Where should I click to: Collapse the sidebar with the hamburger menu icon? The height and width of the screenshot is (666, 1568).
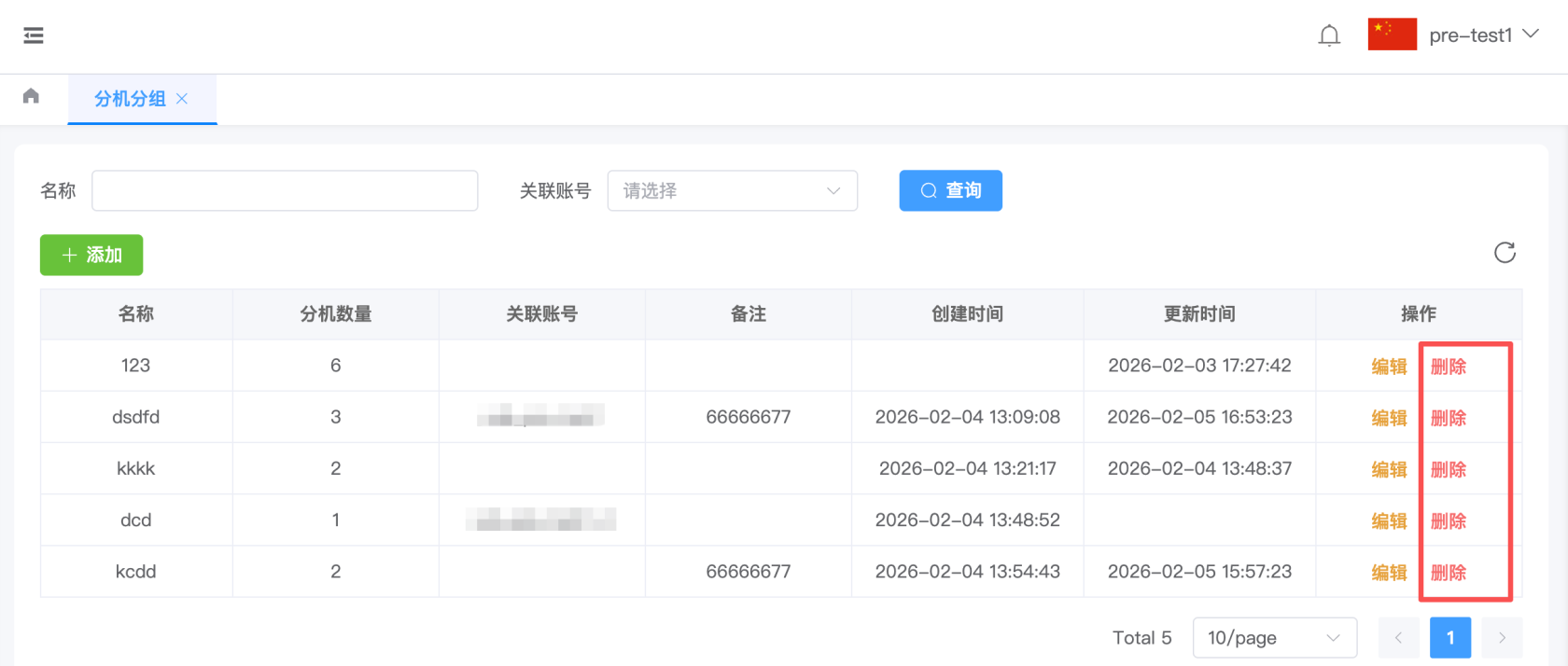pyautogui.click(x=34, y=35)
